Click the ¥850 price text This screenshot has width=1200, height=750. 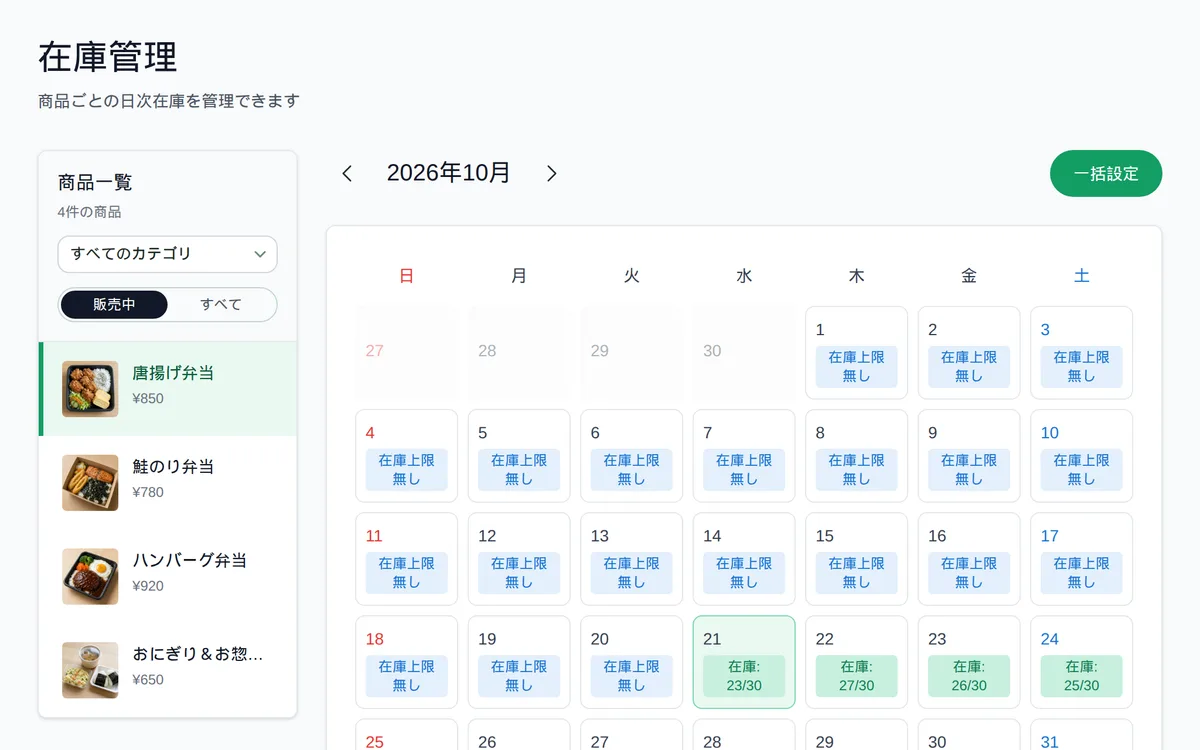tap(148, 399)
